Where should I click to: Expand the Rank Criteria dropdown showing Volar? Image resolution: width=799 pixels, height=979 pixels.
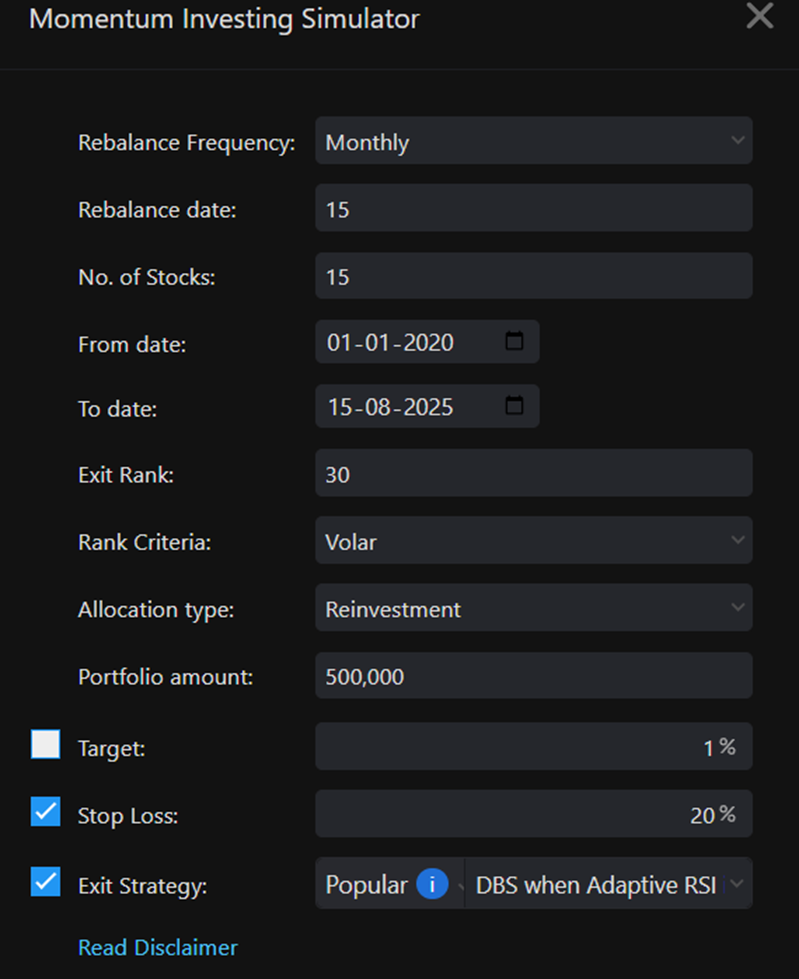(533, 541)
